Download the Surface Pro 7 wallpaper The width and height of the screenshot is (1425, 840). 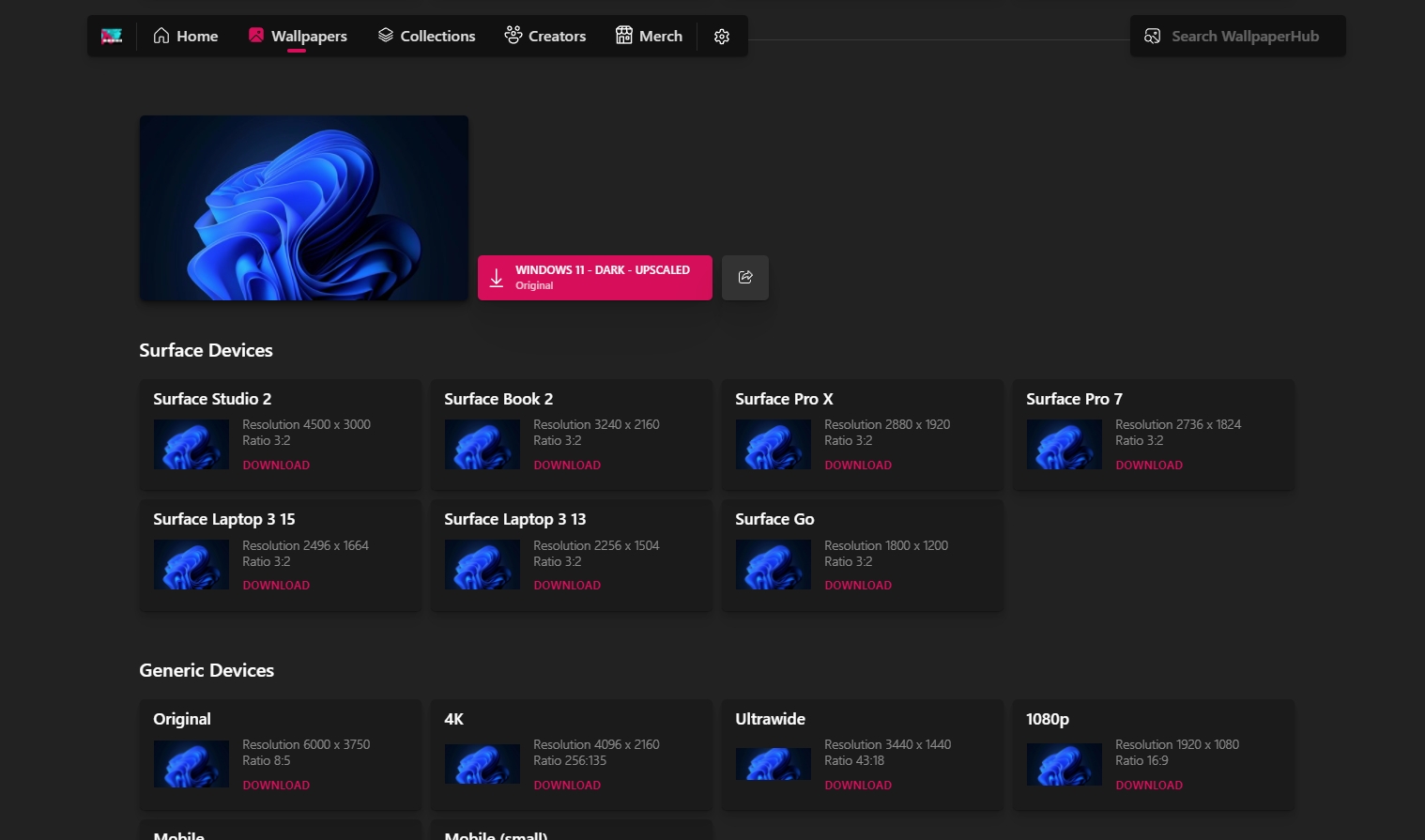(x=1149, y=466)
